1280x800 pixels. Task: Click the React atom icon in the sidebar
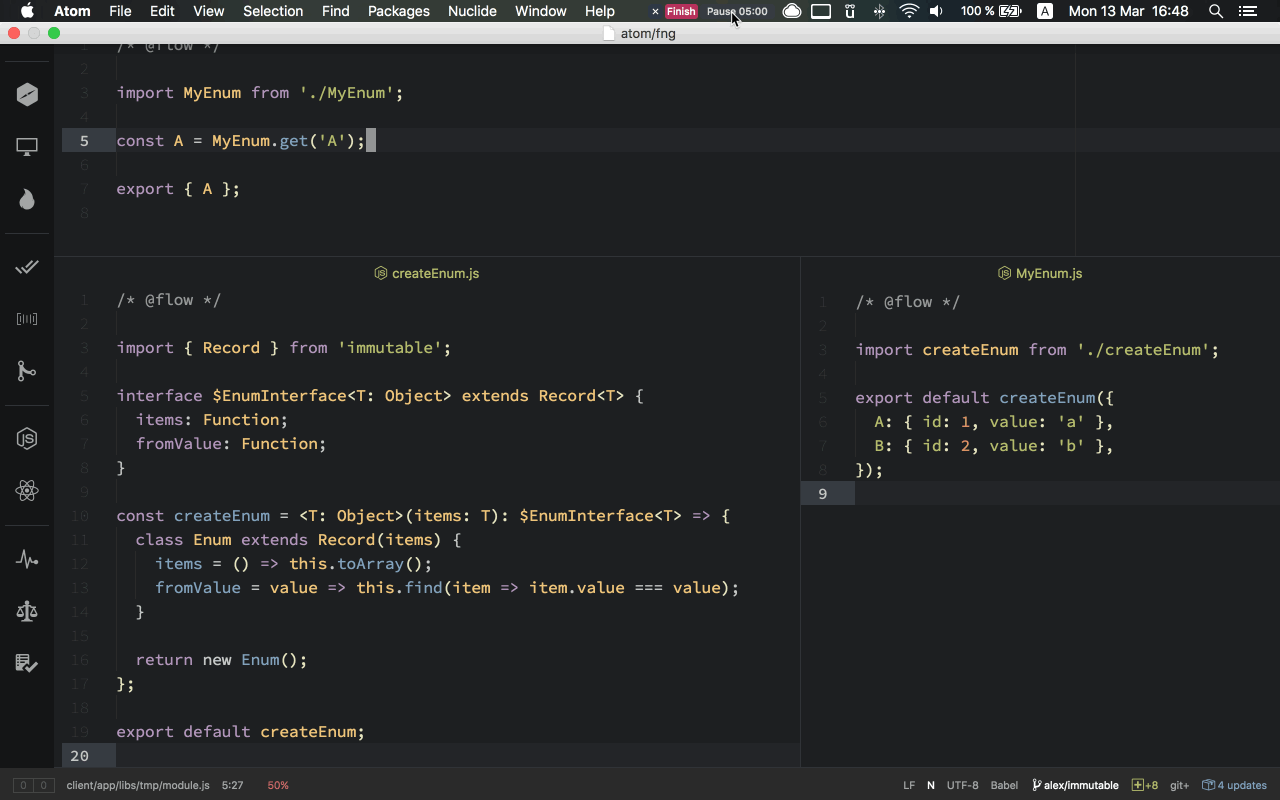pyautogui.click(x=27, y=491)
